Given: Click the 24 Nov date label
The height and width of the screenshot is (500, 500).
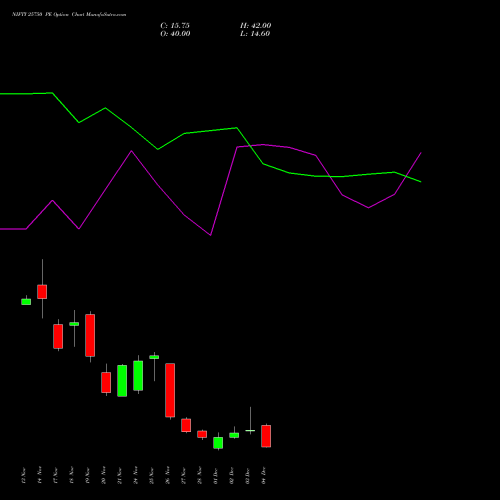Looking at the screenshot, I should [136, 475].
